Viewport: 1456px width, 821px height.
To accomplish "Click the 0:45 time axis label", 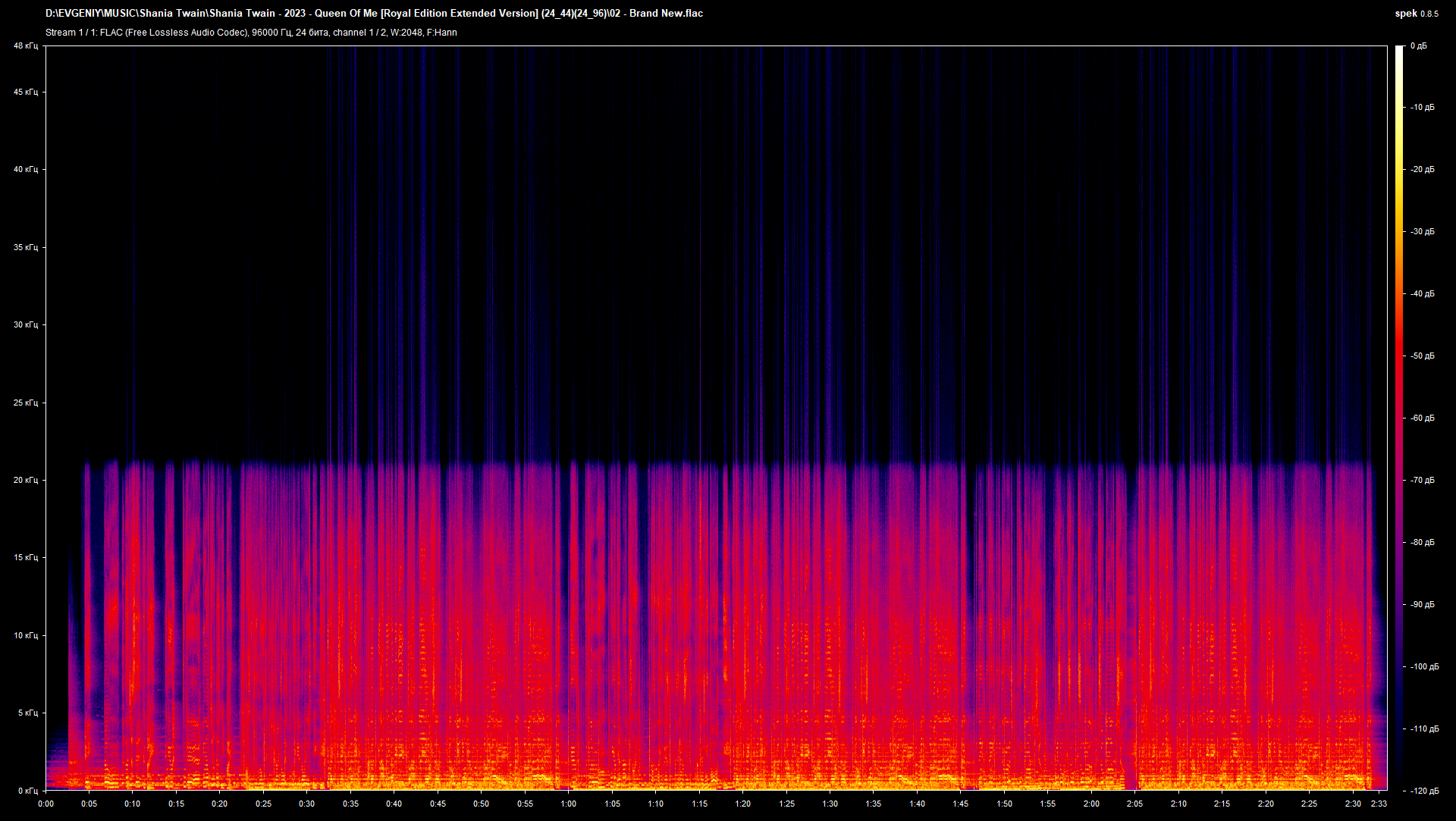I will [x=438, y=804].
